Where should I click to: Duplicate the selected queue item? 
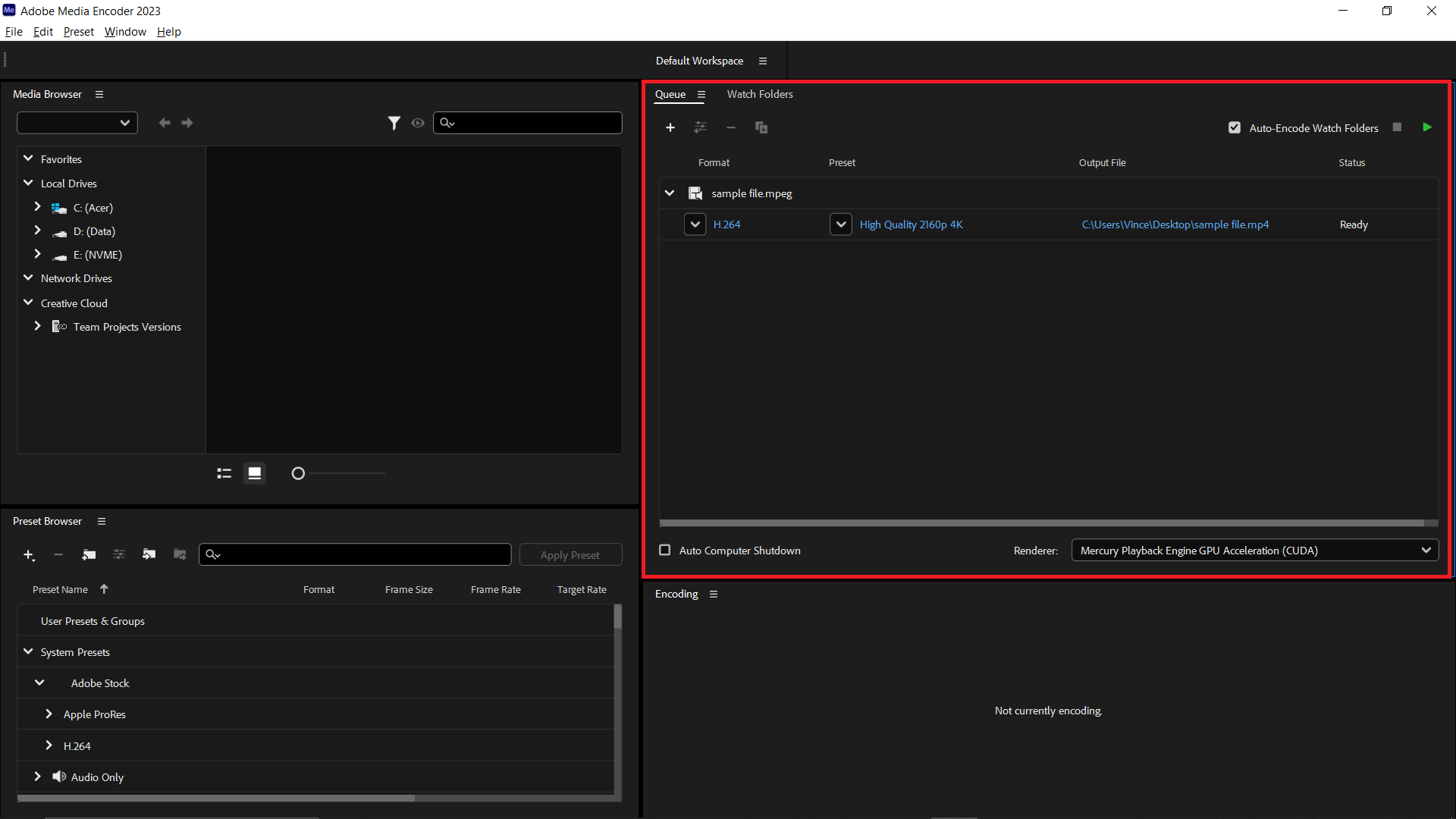coord(761,127)
